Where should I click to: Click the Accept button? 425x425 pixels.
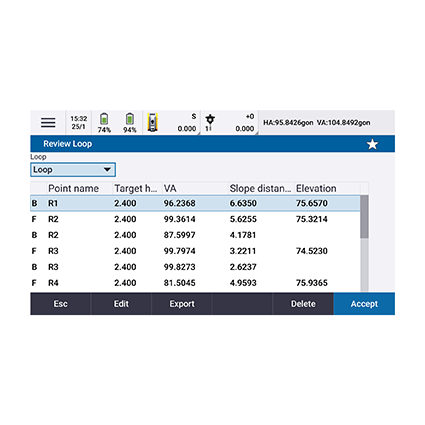pyautogui.click(x=364, y=304)
